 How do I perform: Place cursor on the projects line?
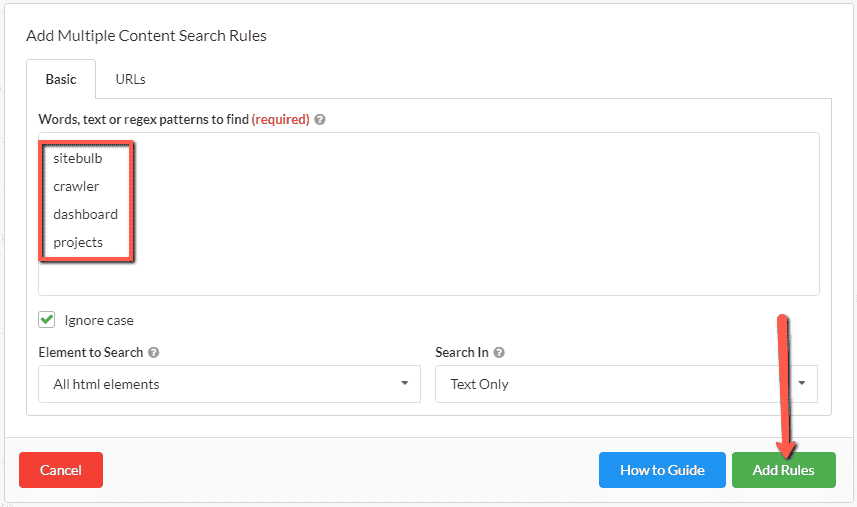78,242
